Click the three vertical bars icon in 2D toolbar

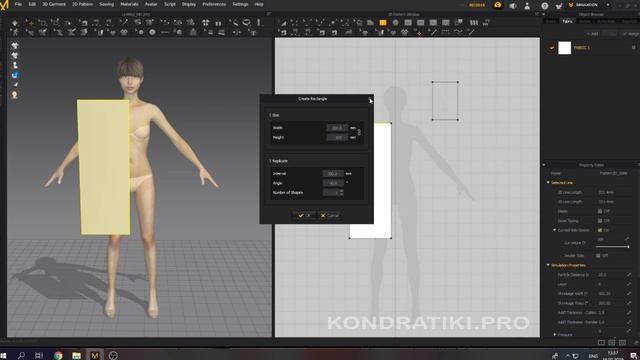(473, 23)
